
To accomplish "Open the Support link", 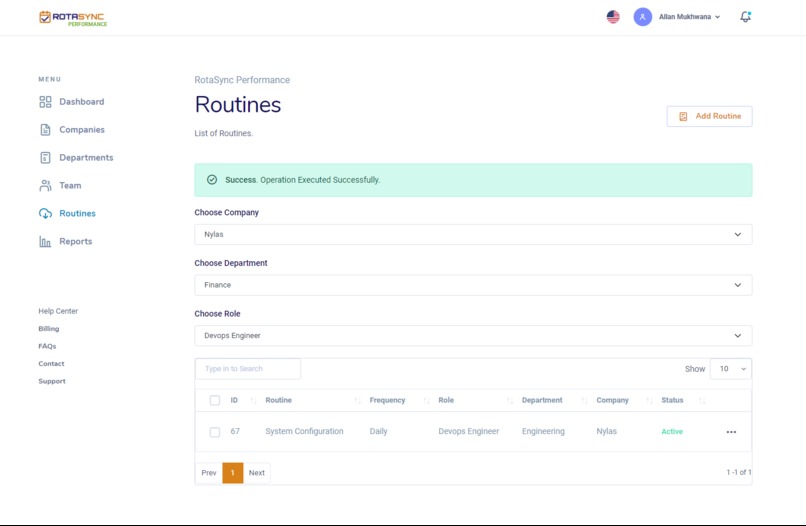I will [52, 381].
